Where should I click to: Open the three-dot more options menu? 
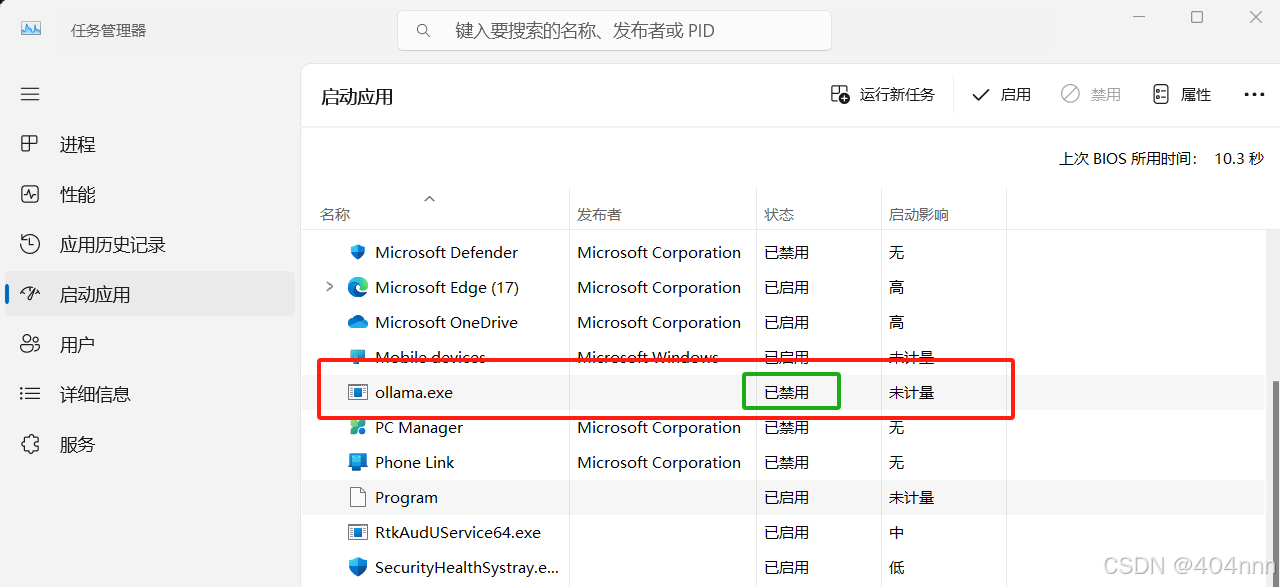(1254, 94)
